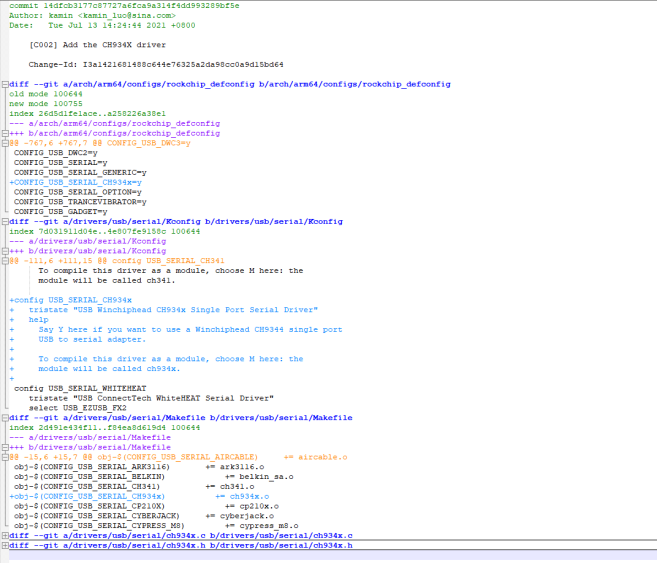Click '--- a/drivers/usb/serial/Makefile' line
Viewport: 657px width, 563px height.
tap(90, 437)
